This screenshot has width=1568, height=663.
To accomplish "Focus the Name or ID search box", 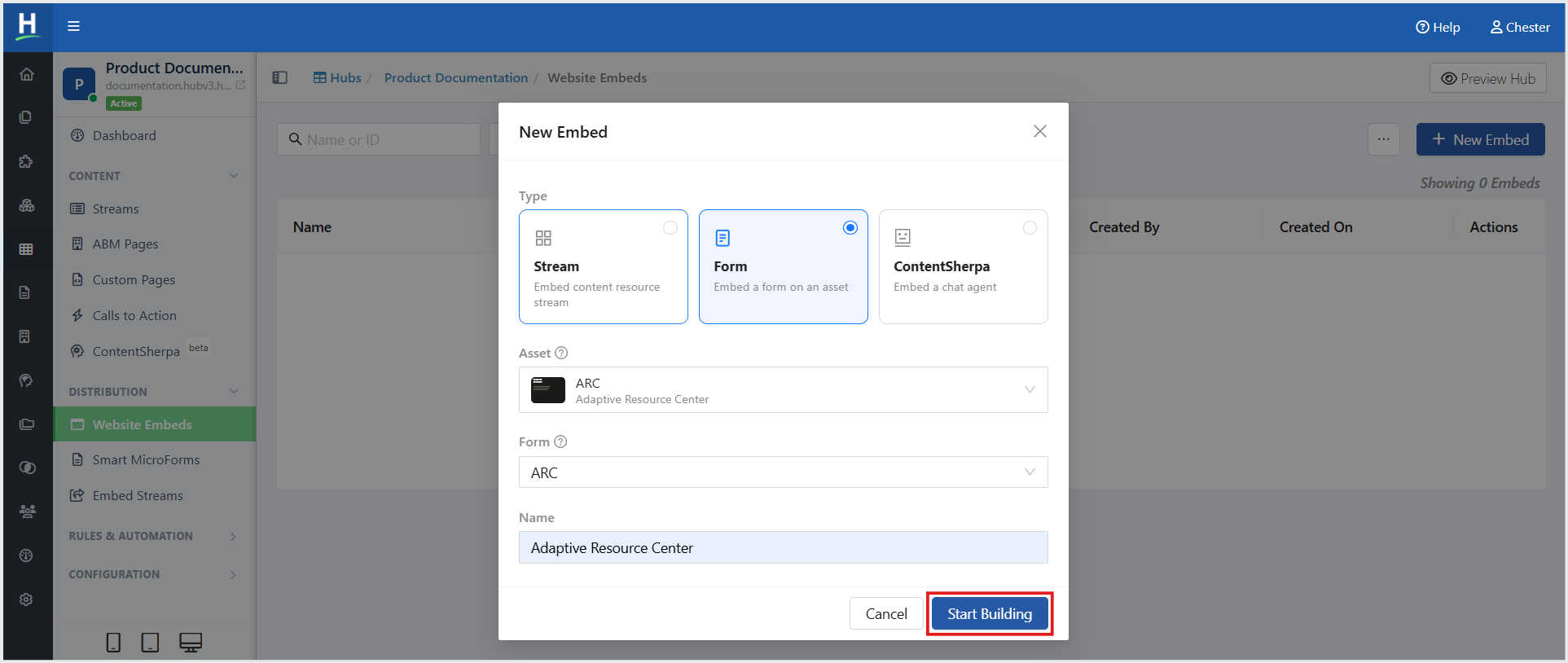I will pyautogui.click(x=379, y=139).
